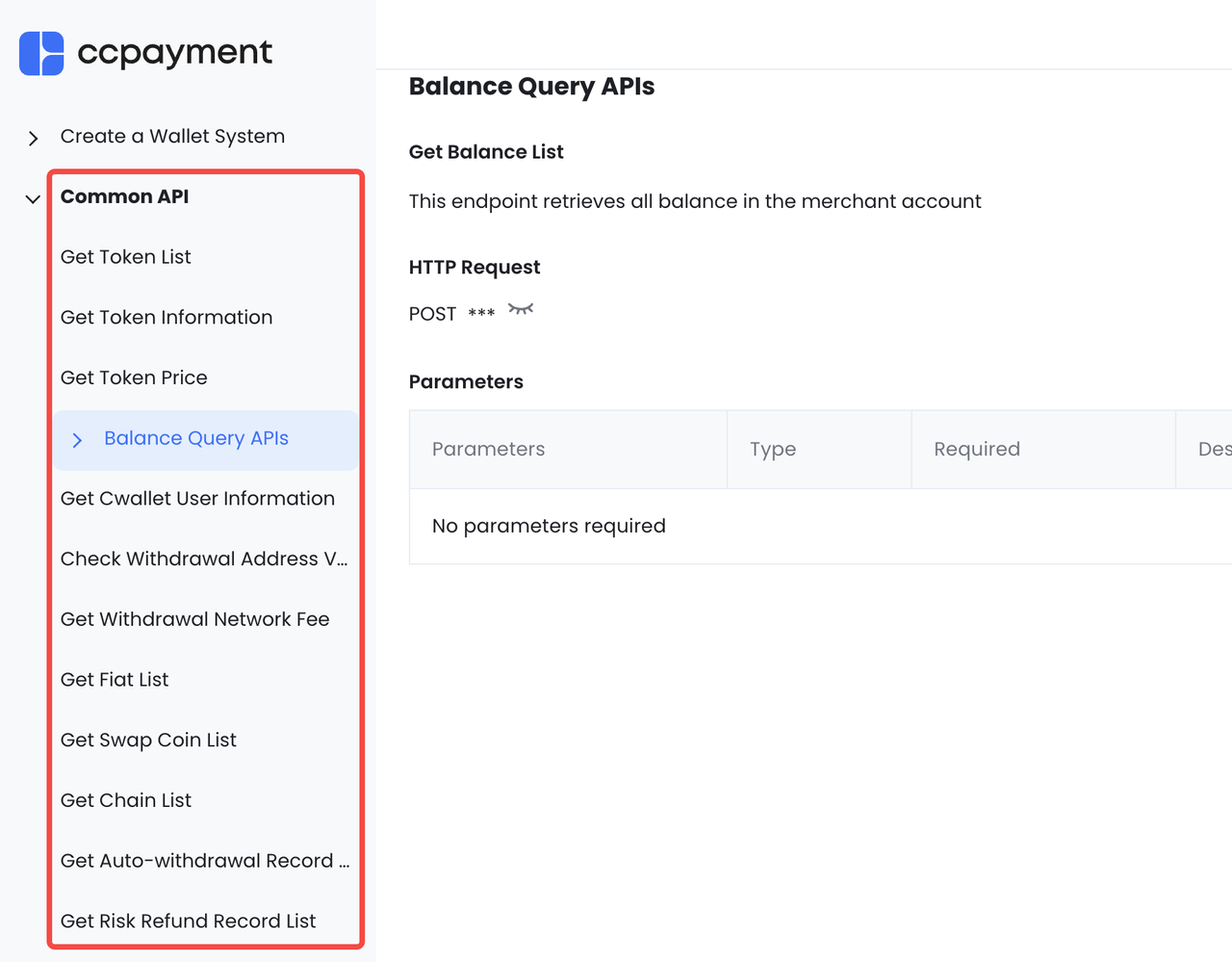Open Create a Wallet System
Screen dimensions: 1232x962
[172, 137]
